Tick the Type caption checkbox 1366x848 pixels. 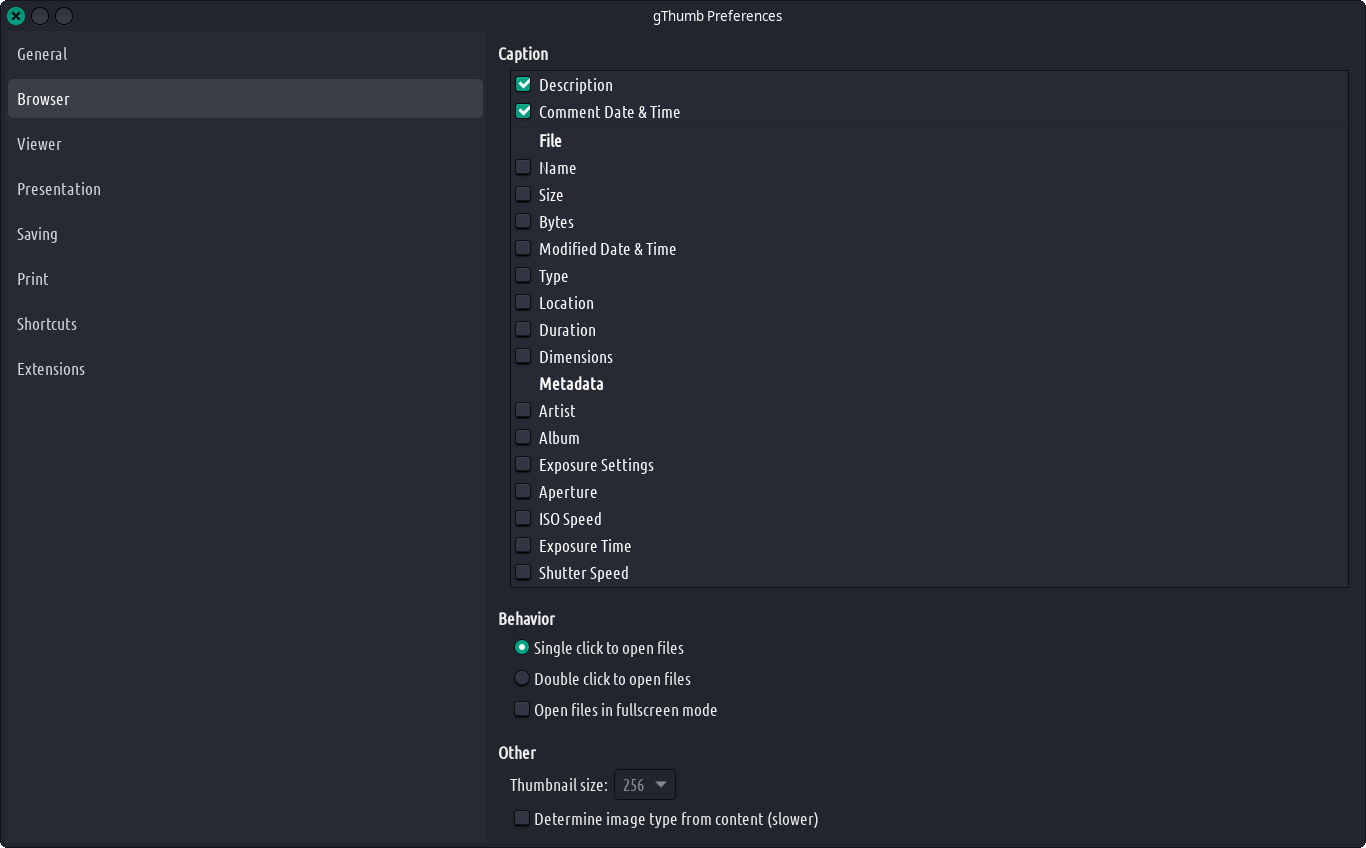pyautogui.click(x=523, y=275)
